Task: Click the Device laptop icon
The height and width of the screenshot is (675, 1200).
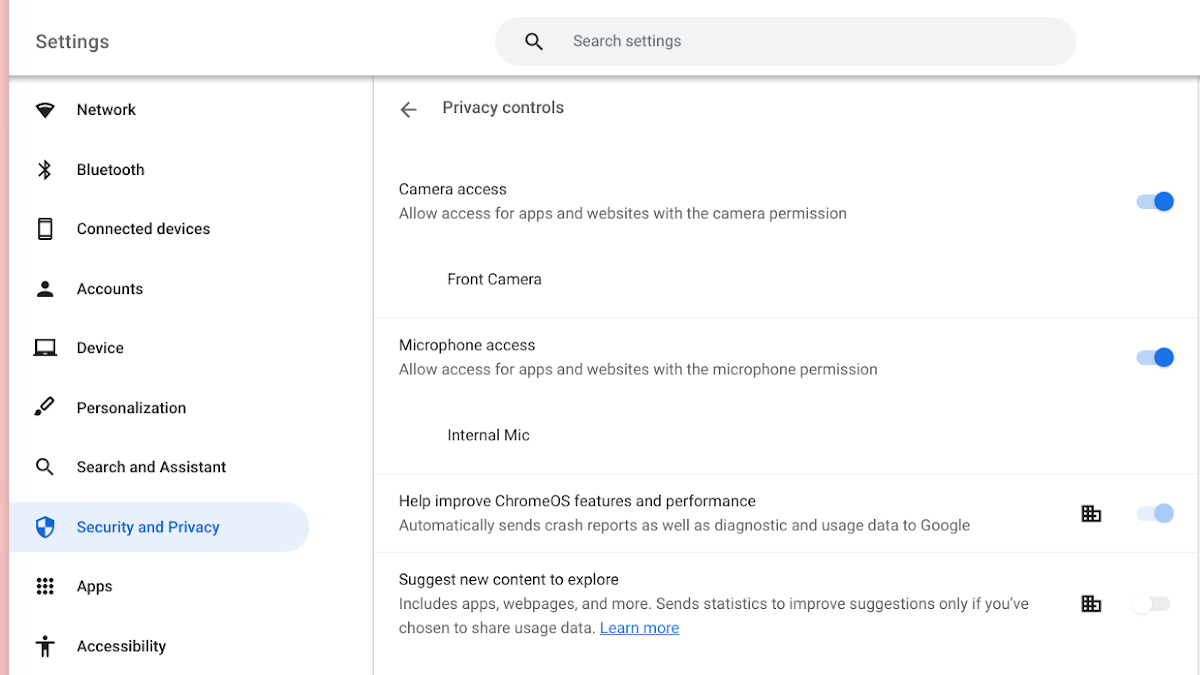Action: pos(45,348)
